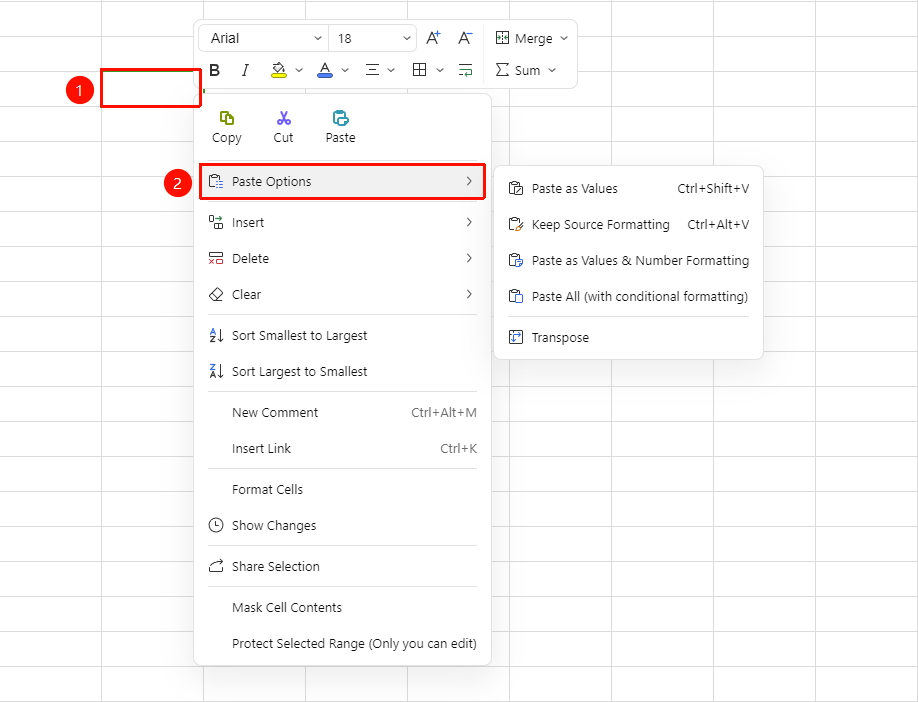Toggle italic formatting
918x702 pixels.
tap(245, 70)
